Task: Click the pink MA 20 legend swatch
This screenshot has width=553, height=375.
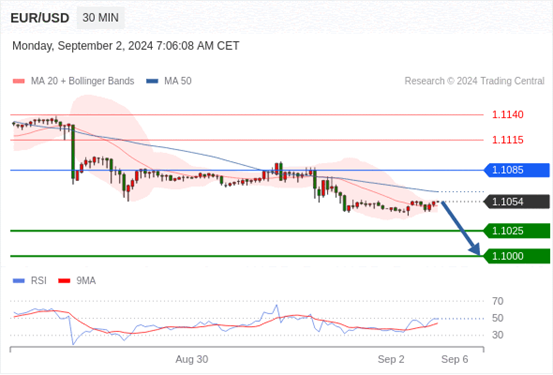Action: click(19, 81)
